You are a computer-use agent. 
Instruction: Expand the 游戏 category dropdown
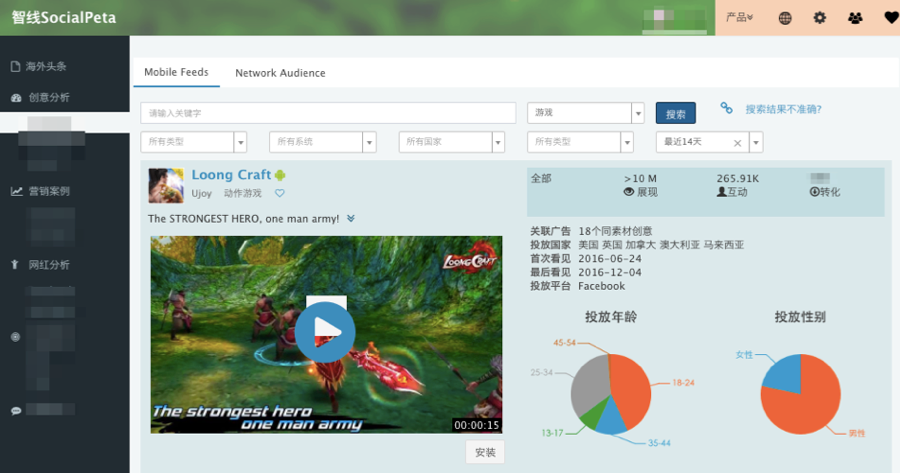point(637,113)
